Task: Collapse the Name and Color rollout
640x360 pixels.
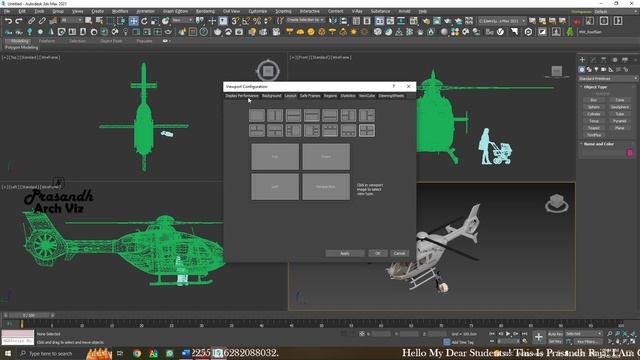Action: 598,144
